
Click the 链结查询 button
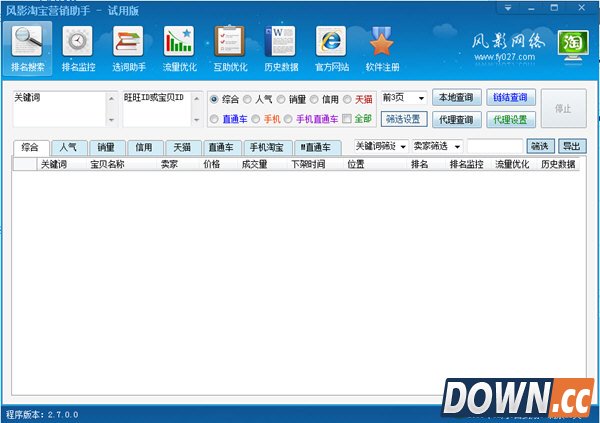point(510,97)
